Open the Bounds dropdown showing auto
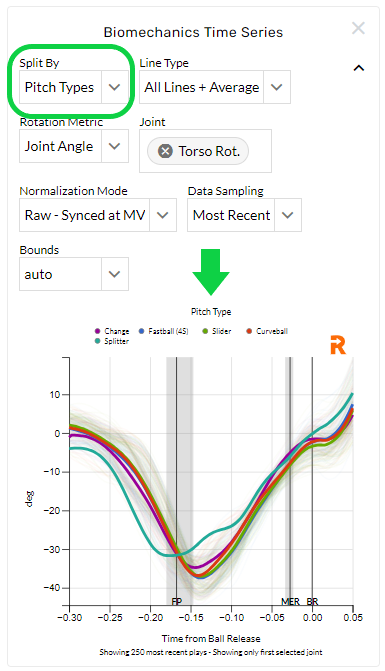This screenshot has width=385, height=671. 74,274
